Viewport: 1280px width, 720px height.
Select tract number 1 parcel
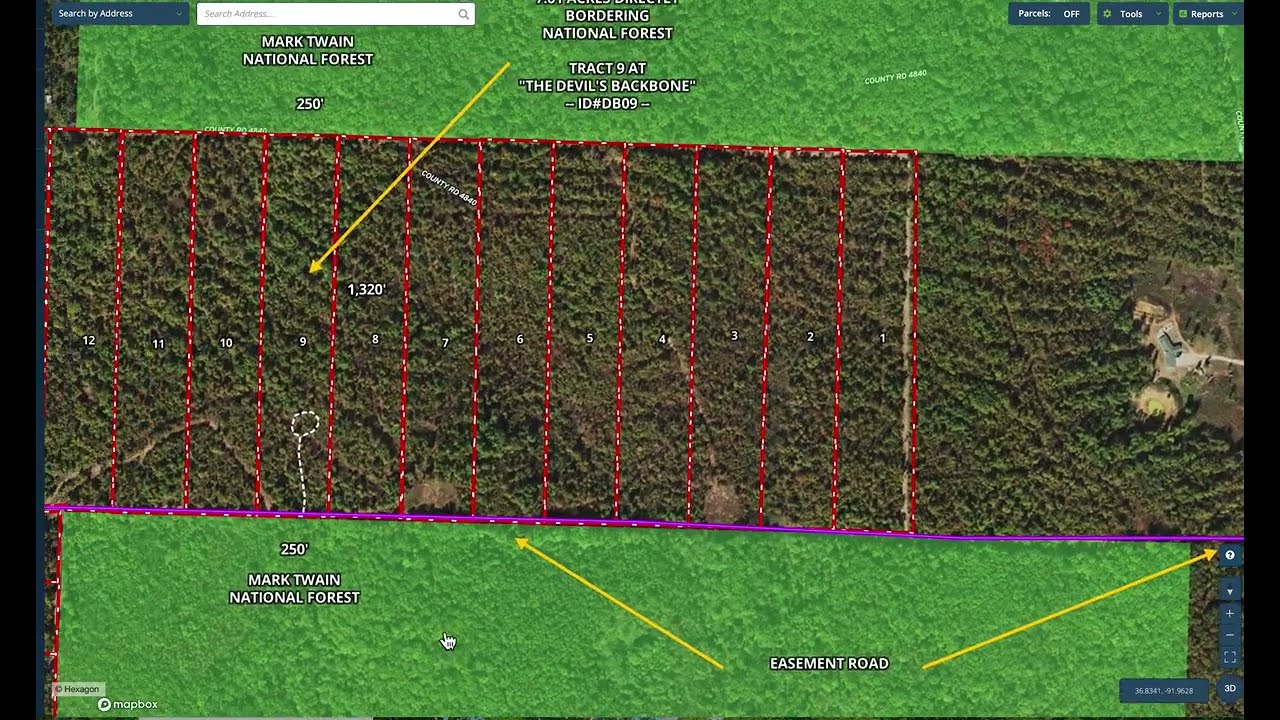882,338
